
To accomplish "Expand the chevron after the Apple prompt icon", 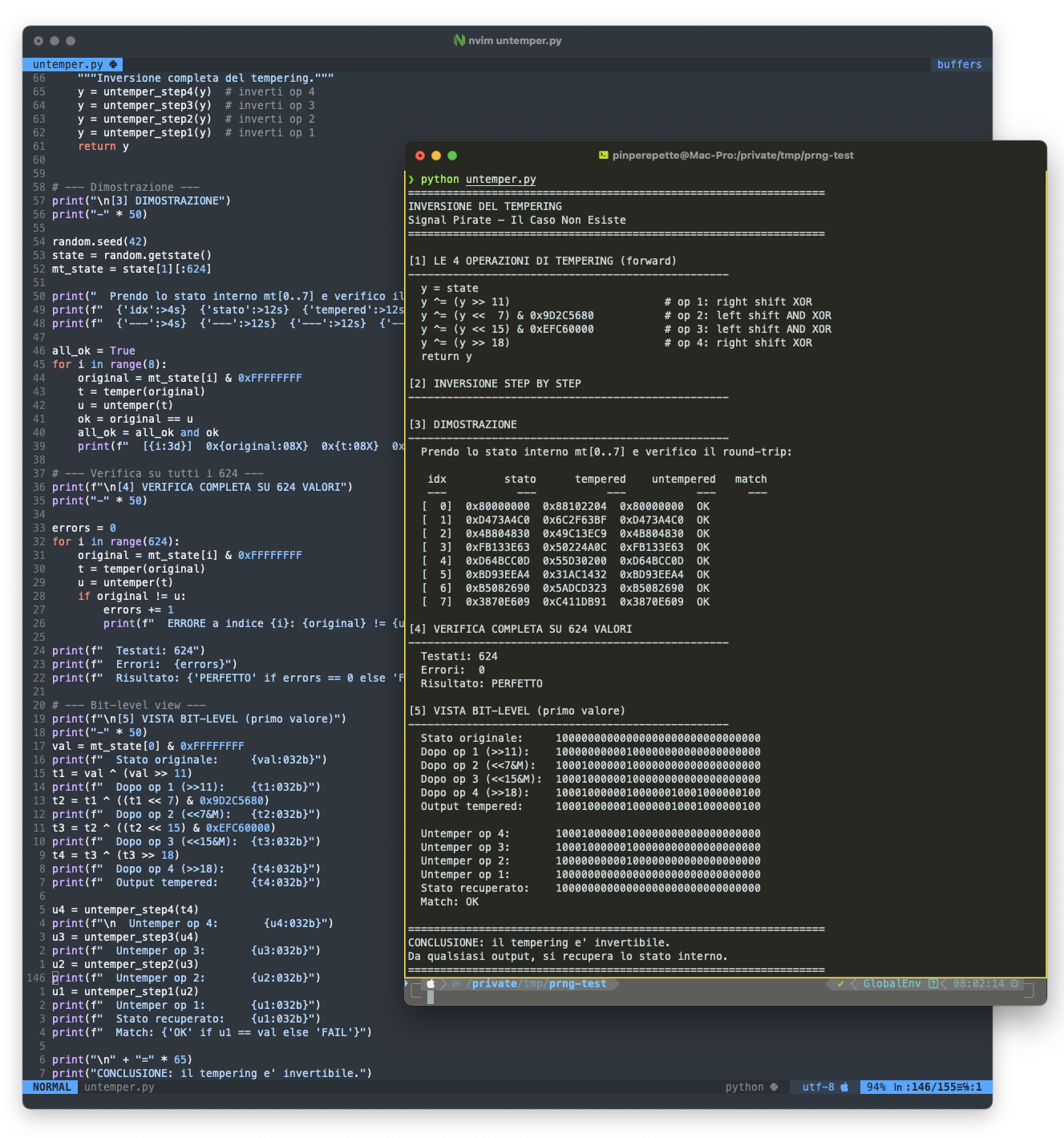I will [444, 984].
